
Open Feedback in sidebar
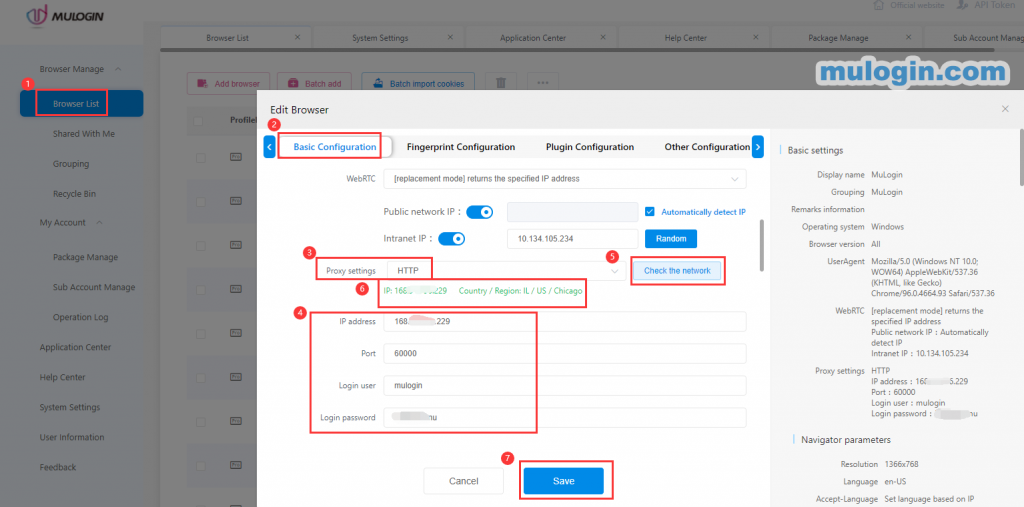point(57,468)
